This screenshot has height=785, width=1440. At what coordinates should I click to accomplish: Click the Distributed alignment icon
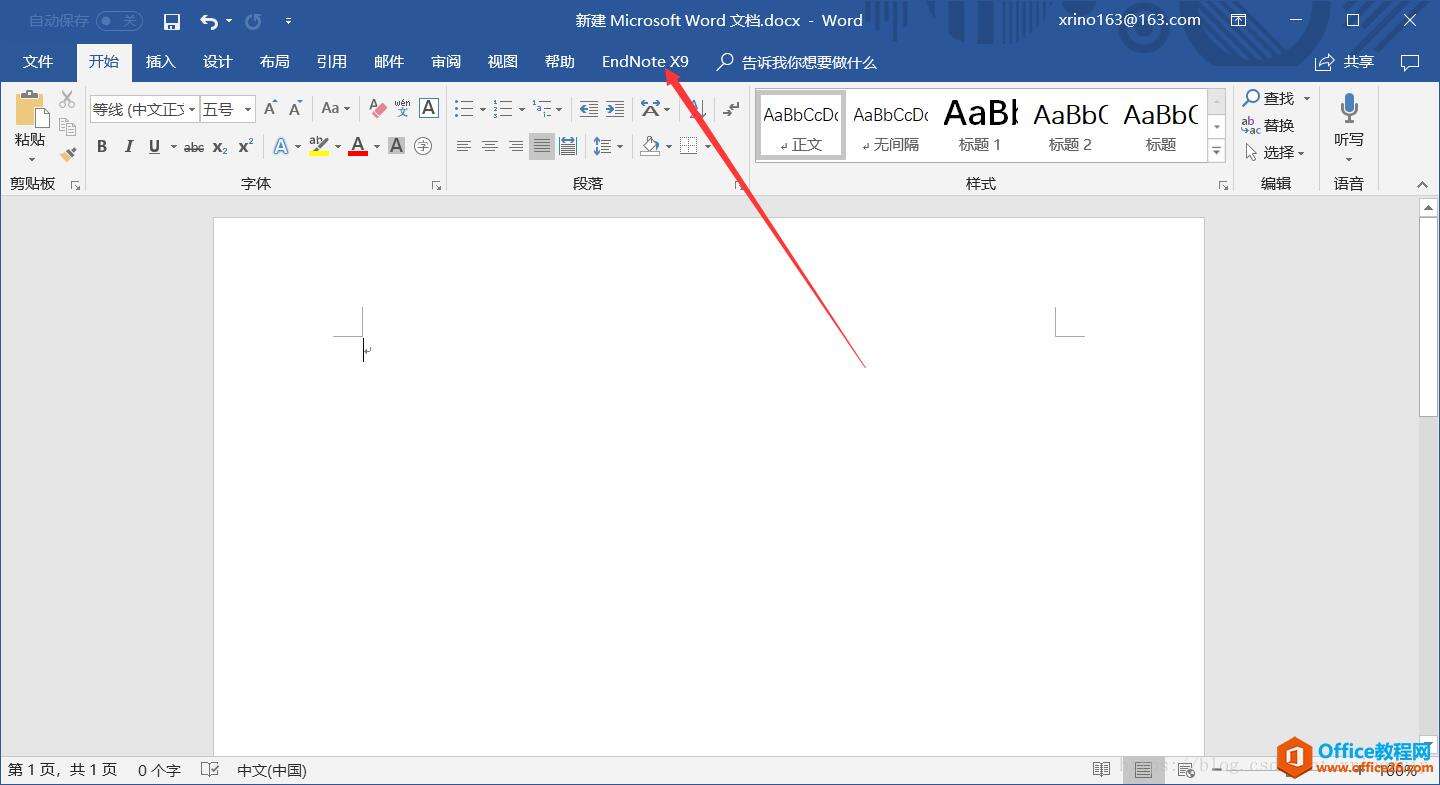pos(568,147)
